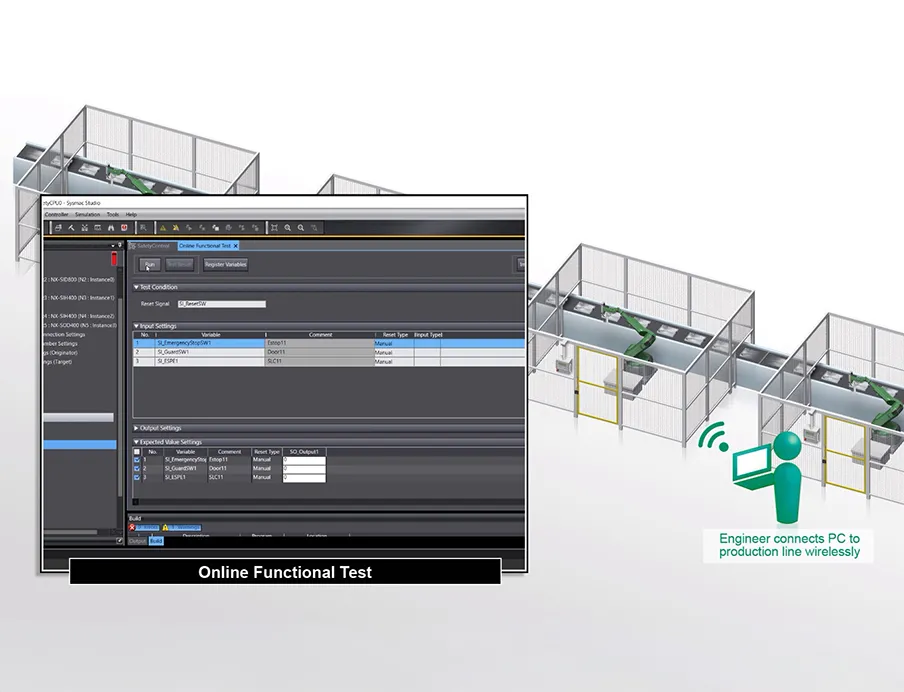Click the Register Variables button

[x=225, y=265]
